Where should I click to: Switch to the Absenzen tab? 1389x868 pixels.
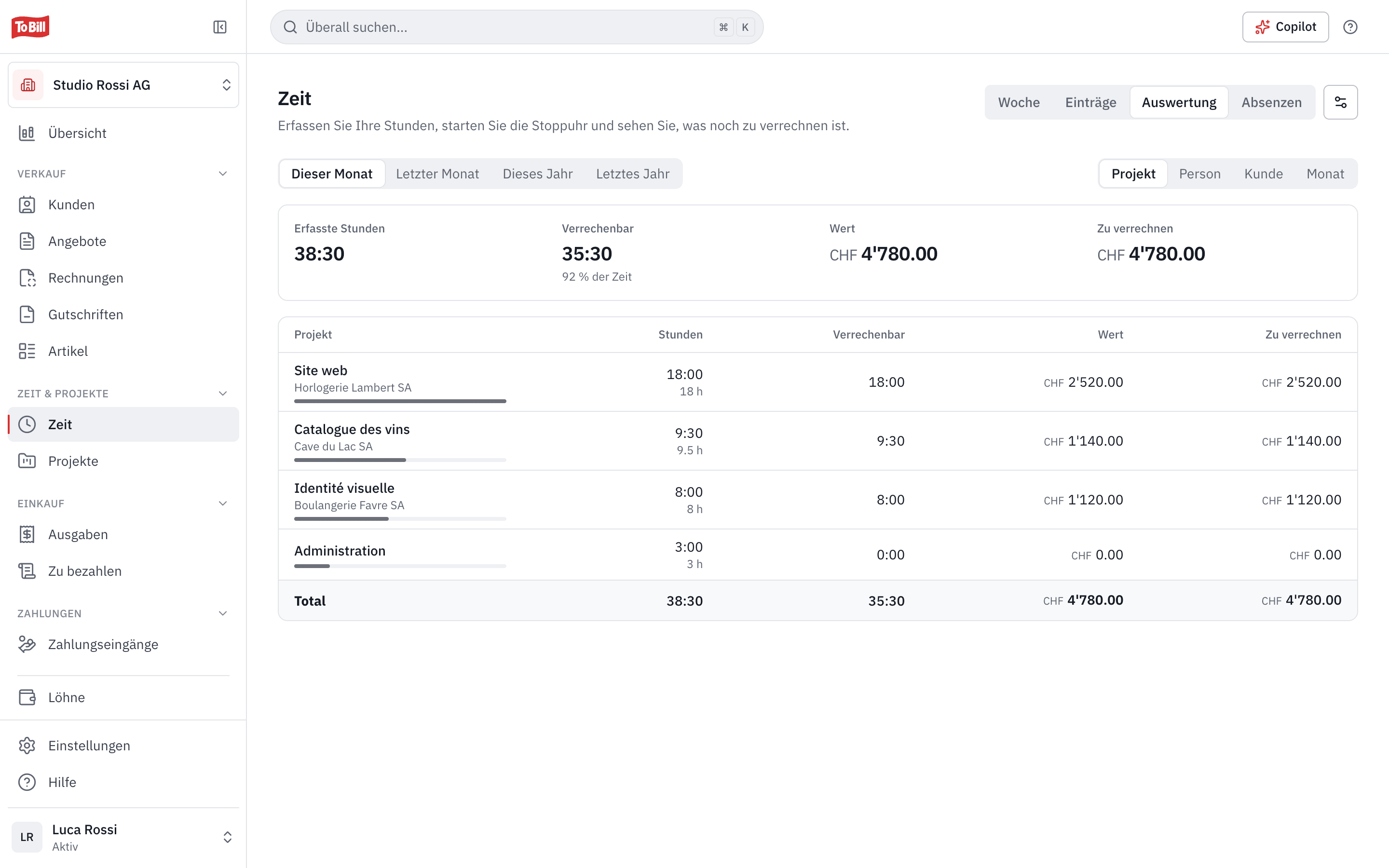point(1271,102)
